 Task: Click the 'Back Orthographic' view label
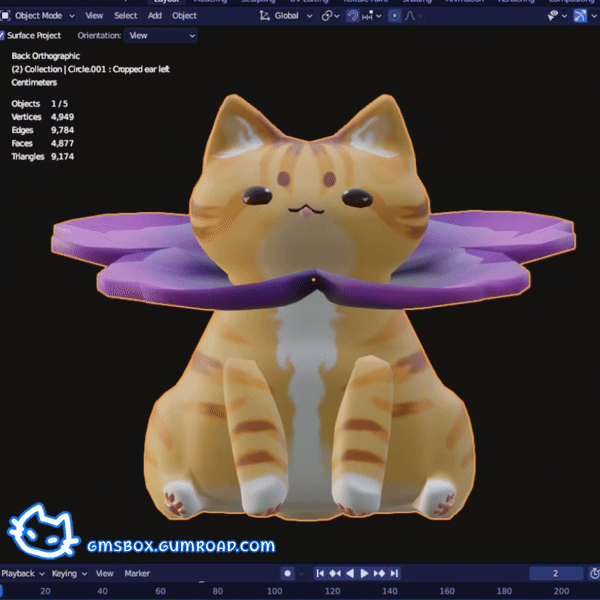pyautogui.click(x=46, y=56)
